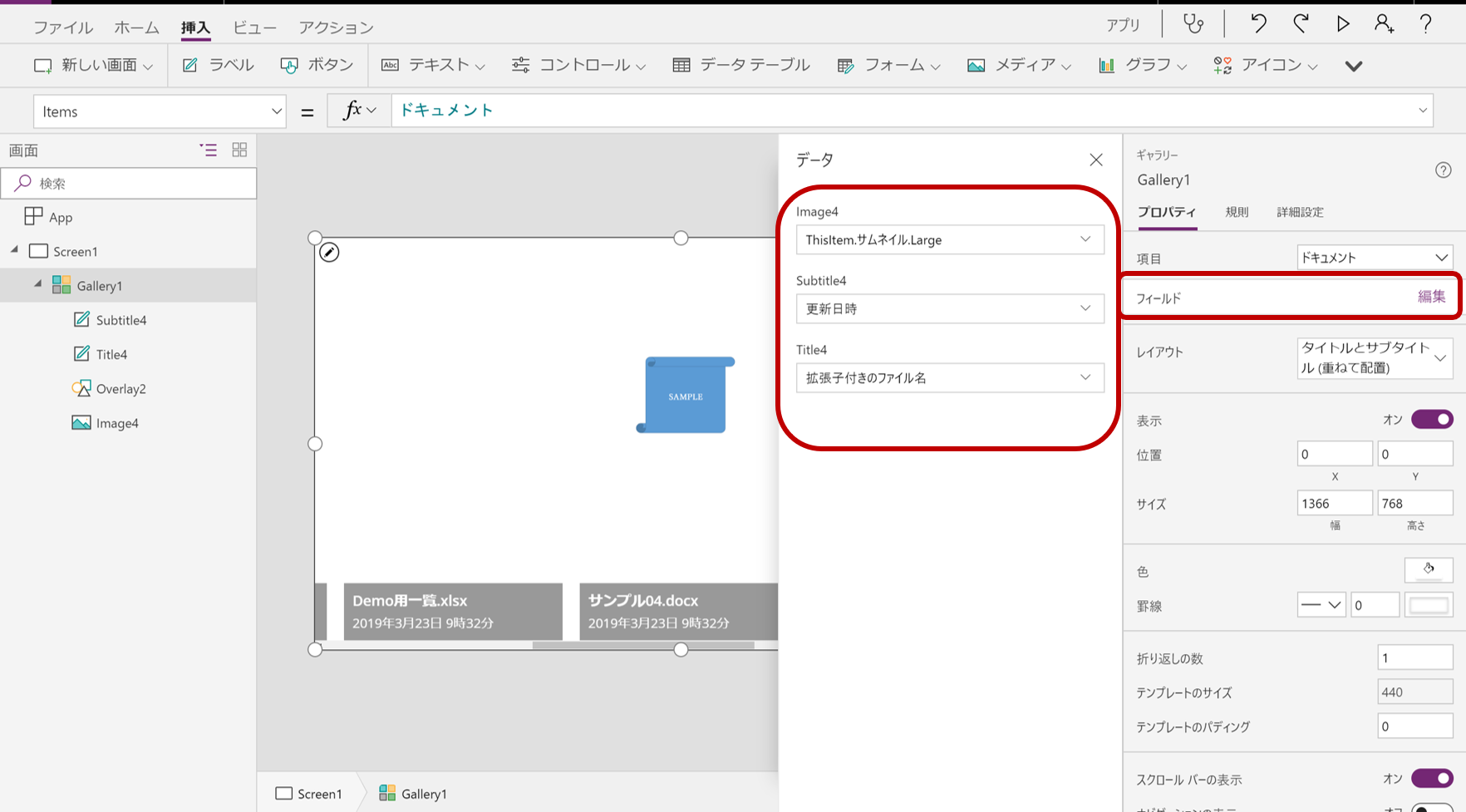Preview the app with the play icon
The image size is (1466, 812).
[1343, 24]
